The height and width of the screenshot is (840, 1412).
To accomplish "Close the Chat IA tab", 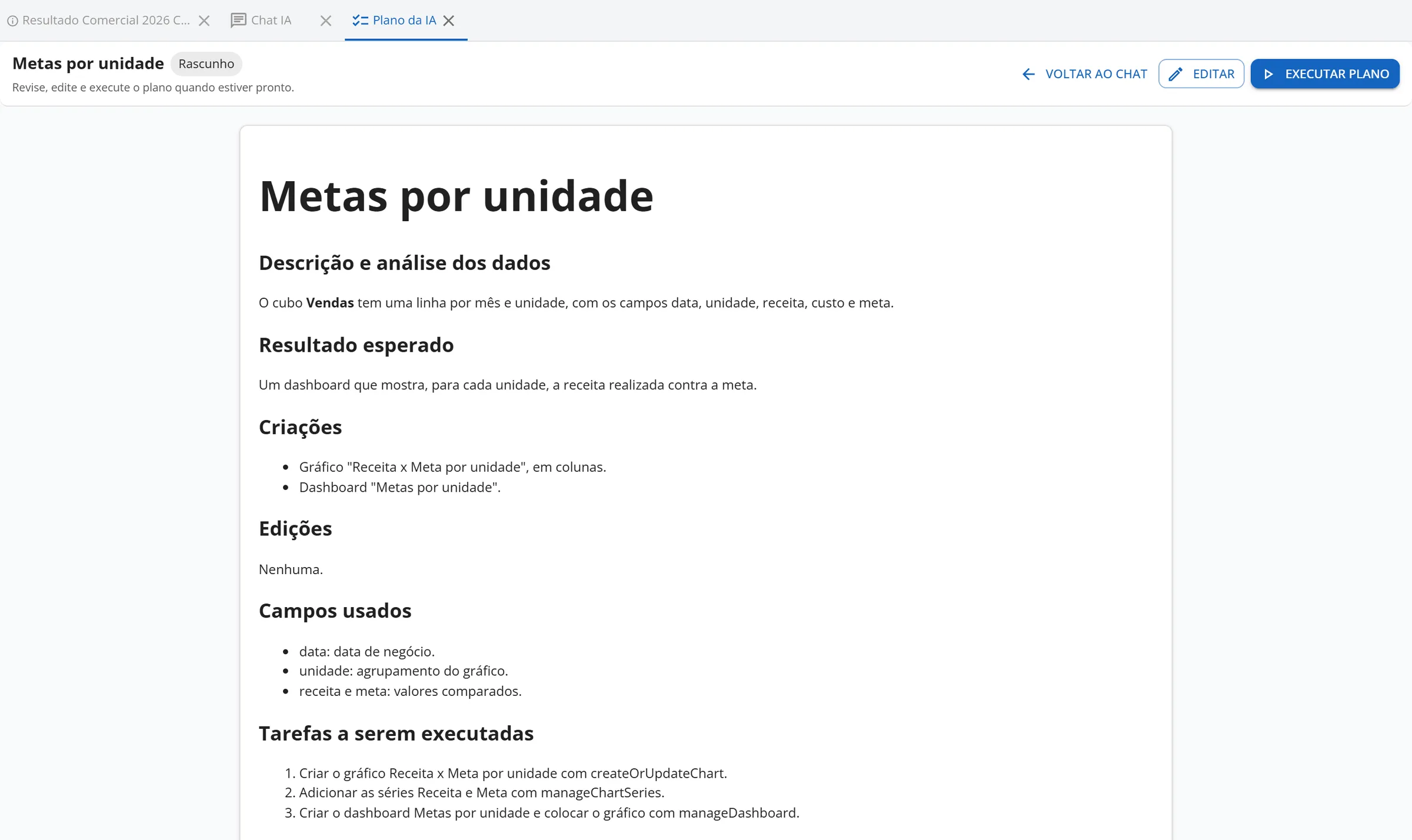I will pos(326,21).
